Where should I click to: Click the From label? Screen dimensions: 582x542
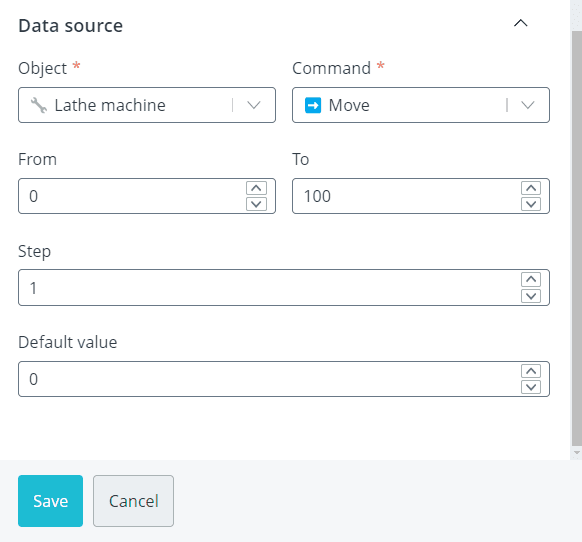pos(37,159)
